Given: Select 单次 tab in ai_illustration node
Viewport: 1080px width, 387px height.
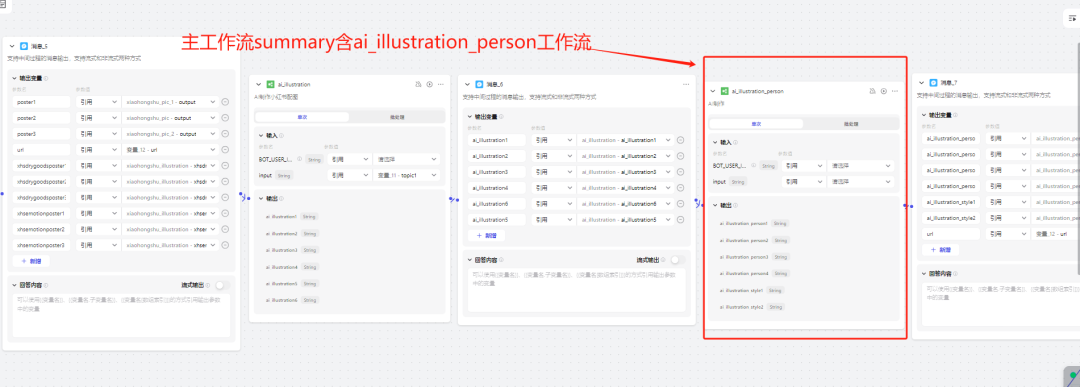Looking at the screenshot, I should point(302,117).
